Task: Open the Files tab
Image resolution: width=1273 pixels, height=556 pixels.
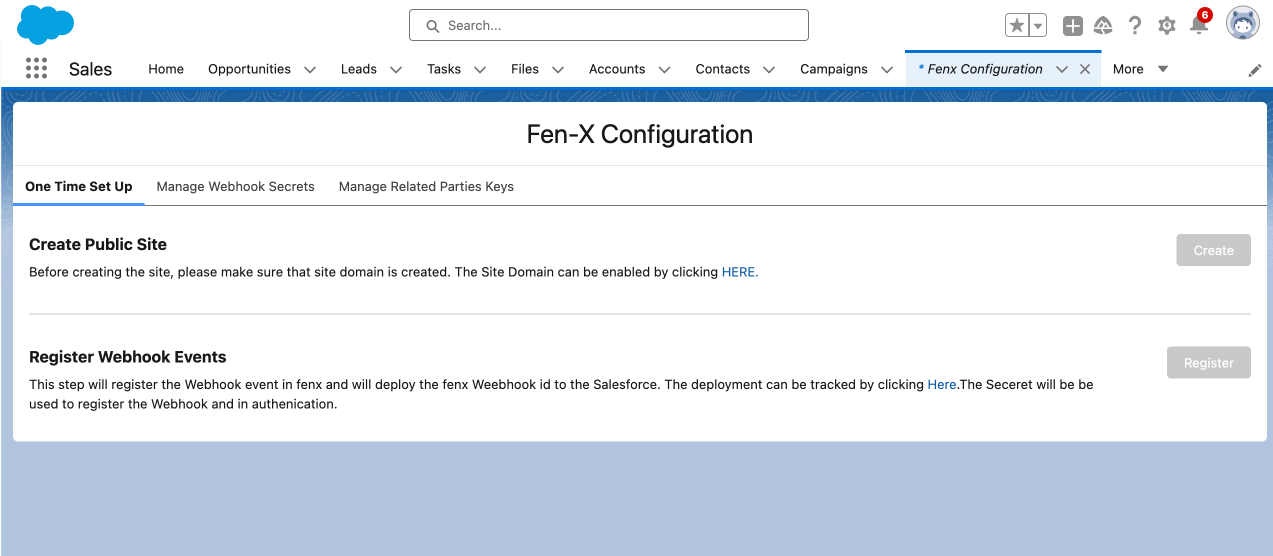Action: pos(525,69)
